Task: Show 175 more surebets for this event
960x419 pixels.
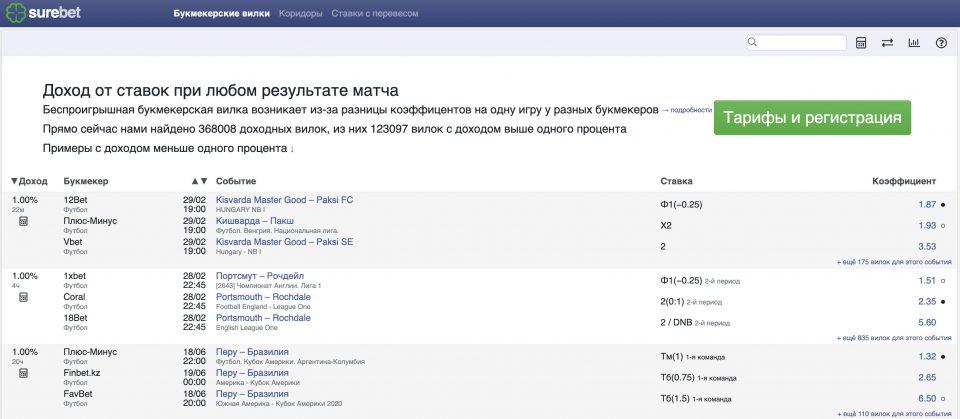Action: (891, 261)
